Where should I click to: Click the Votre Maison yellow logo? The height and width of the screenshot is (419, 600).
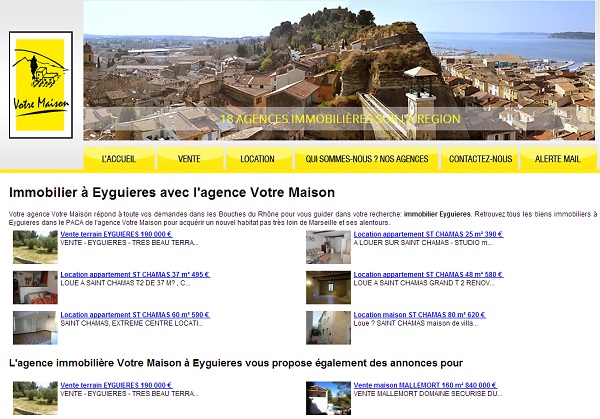pos(41,85)
